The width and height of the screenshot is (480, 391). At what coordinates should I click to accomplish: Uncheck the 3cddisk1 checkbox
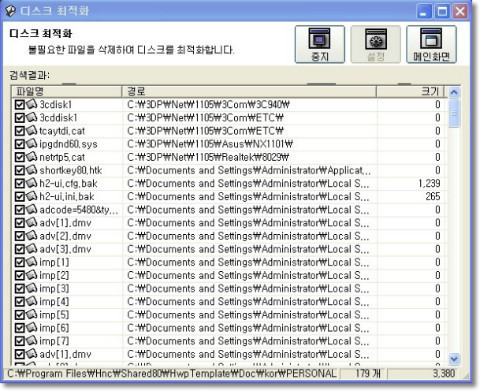(x=20, y=118)
